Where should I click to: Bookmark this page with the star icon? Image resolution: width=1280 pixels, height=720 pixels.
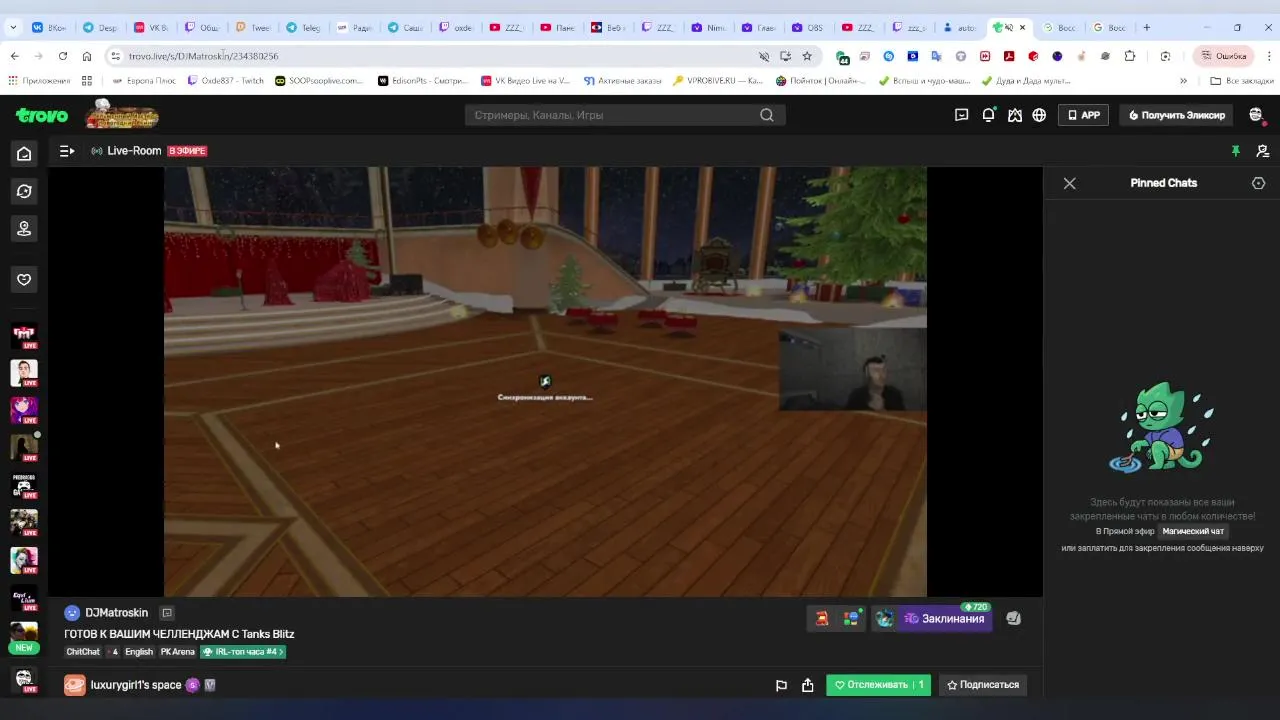807,56
